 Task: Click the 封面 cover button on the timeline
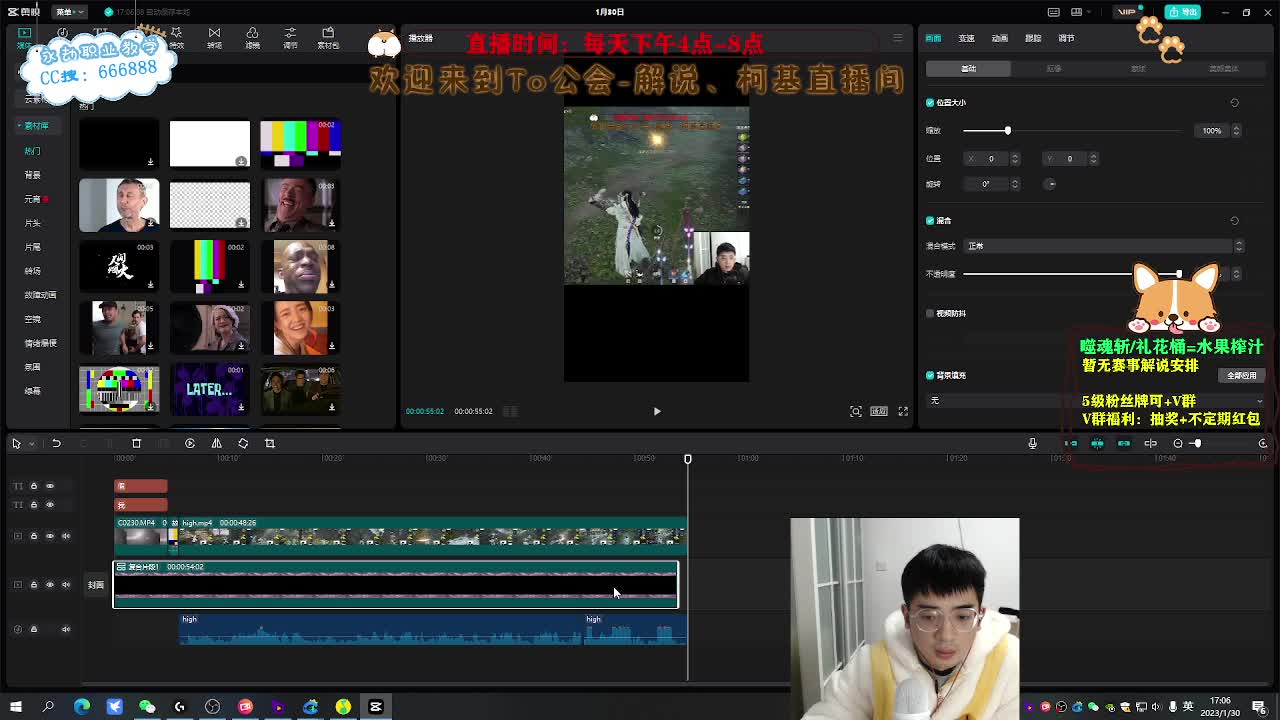pyautogui.click(x=94, y=585)
